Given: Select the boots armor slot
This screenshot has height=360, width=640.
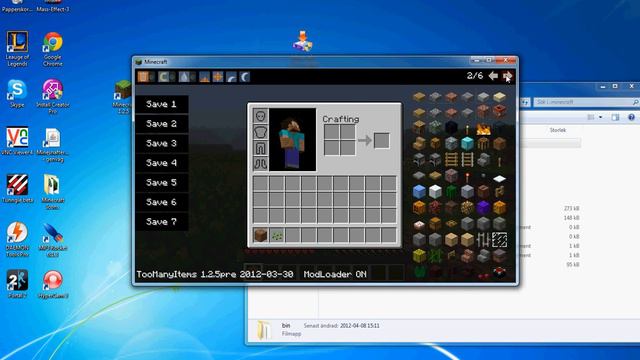Looking at the screenshot, I should 260,164.
